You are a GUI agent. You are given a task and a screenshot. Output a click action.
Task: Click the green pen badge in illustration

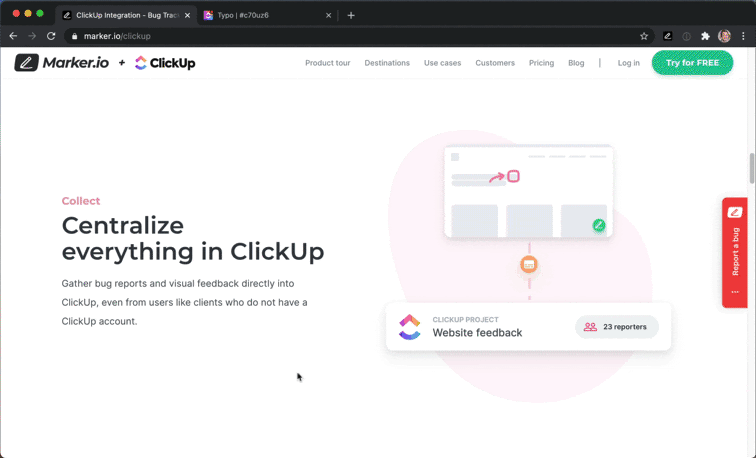[599, 225]
